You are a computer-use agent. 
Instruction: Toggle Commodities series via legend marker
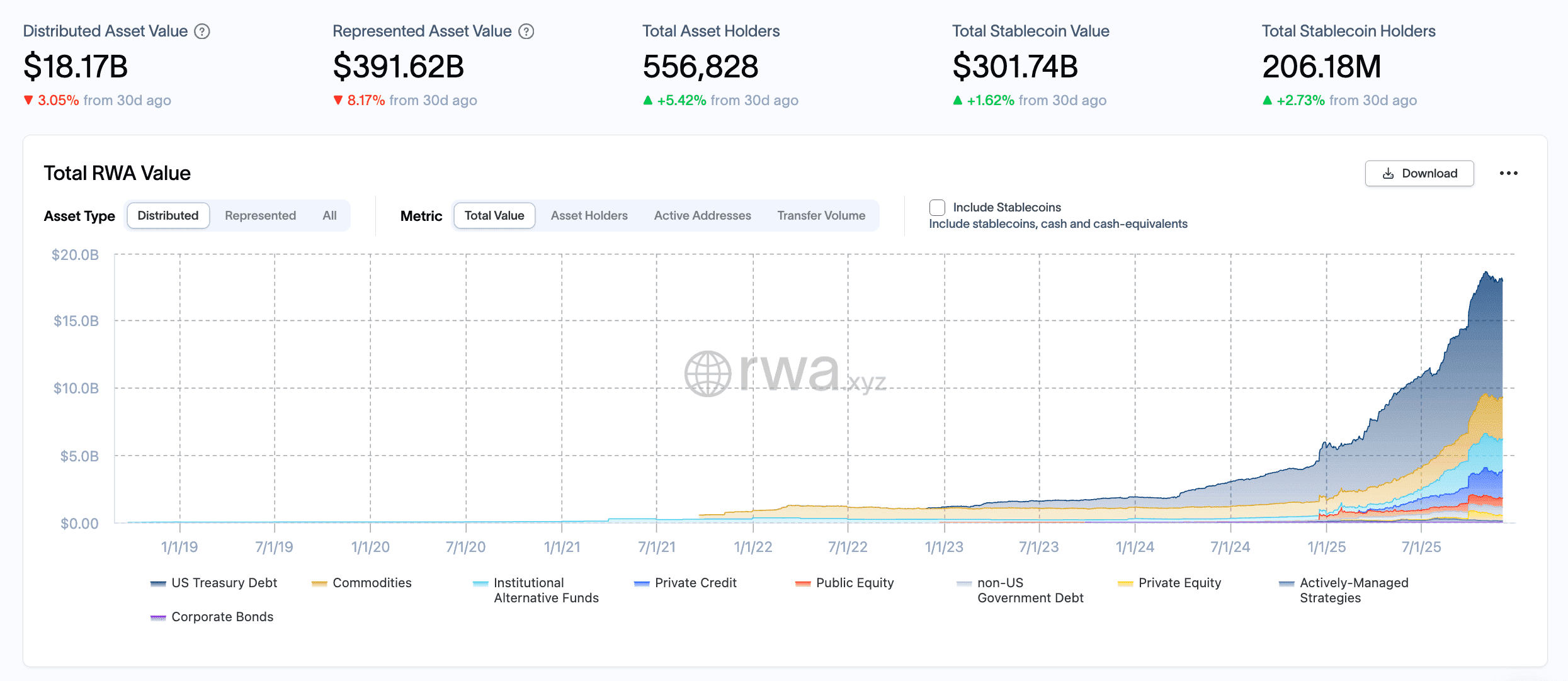coord(319,583)
